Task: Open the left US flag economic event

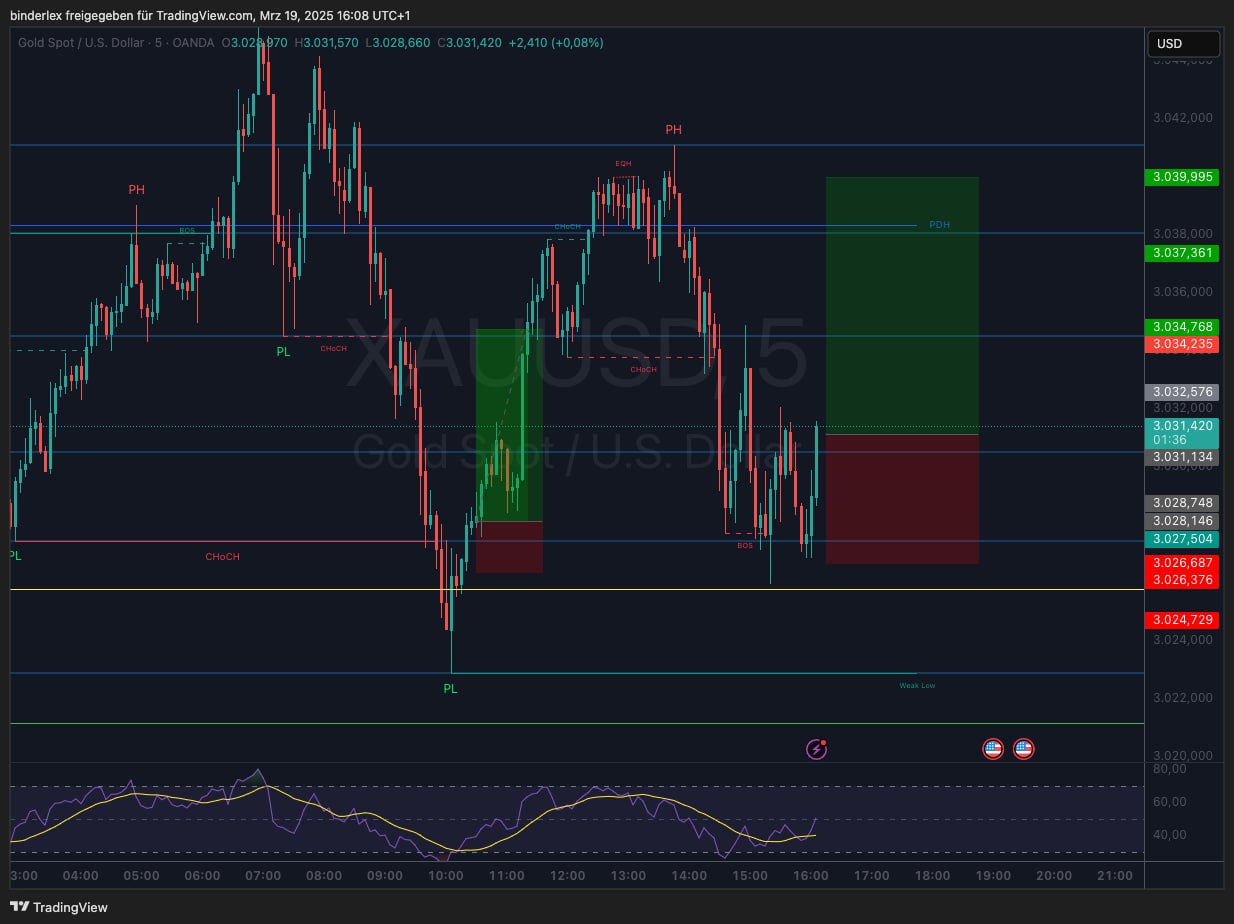Action: (x=992, y=748)
